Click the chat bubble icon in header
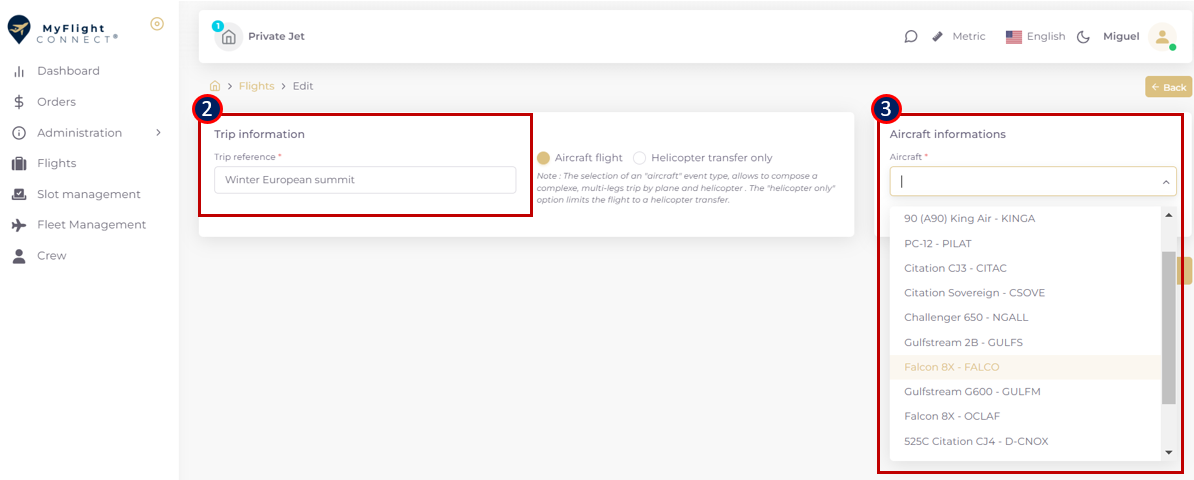1194x480 pixels. pyautogui.click(x=911, y=37)
